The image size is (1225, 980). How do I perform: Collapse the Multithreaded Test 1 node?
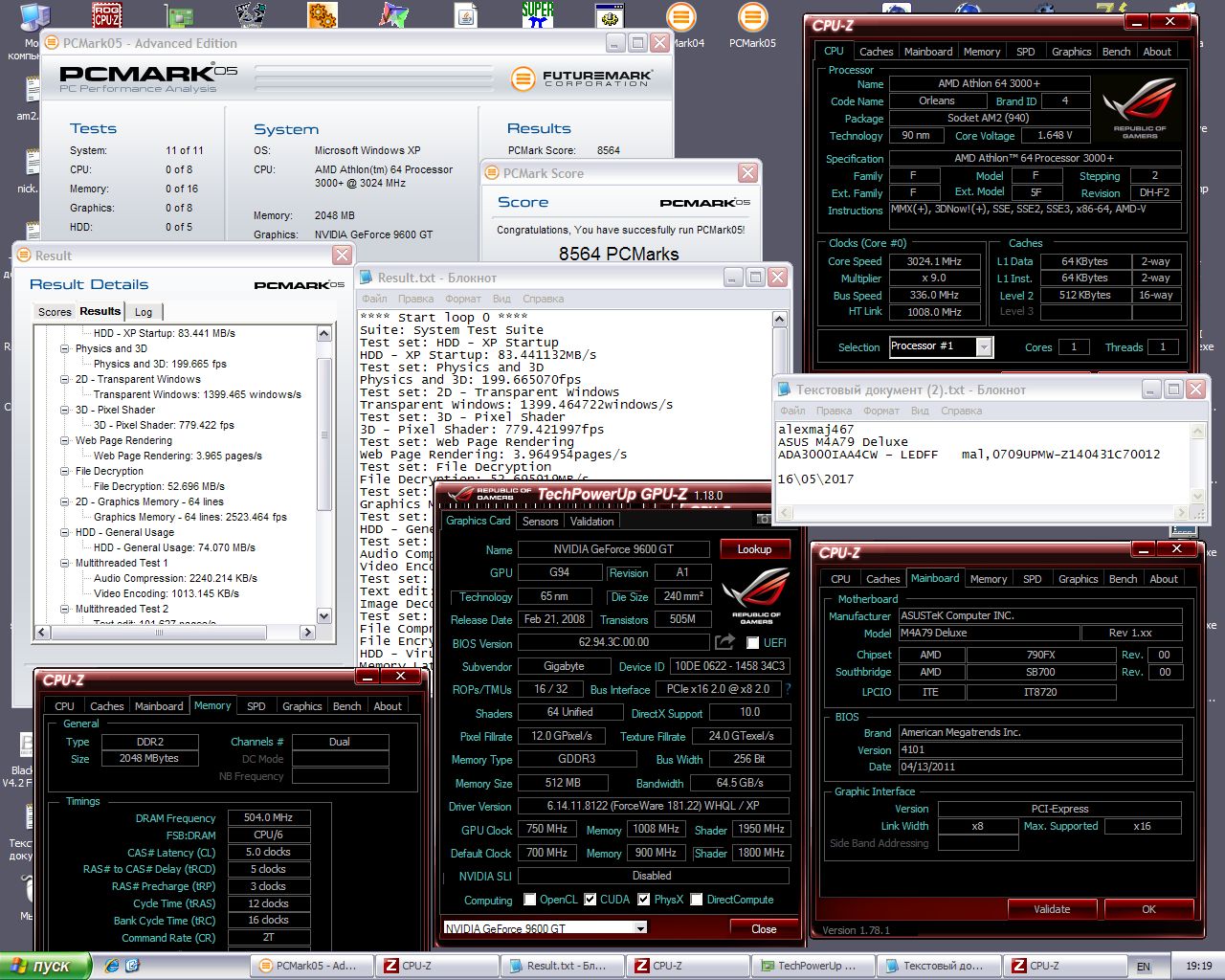(x=64, y=563)
